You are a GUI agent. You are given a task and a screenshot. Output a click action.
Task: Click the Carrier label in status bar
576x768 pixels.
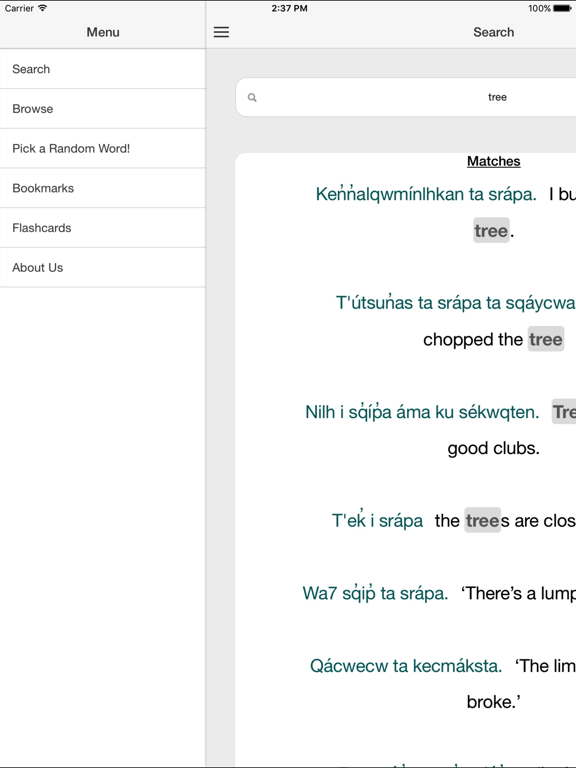[19, 8]
